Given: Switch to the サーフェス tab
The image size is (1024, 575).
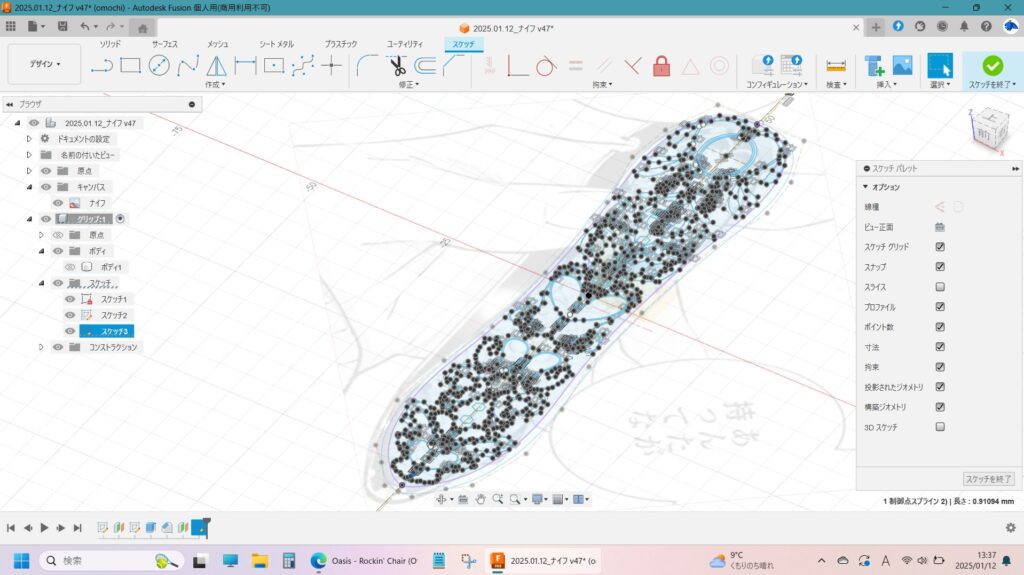Looking at the screenshot, I should click(166, 44).
